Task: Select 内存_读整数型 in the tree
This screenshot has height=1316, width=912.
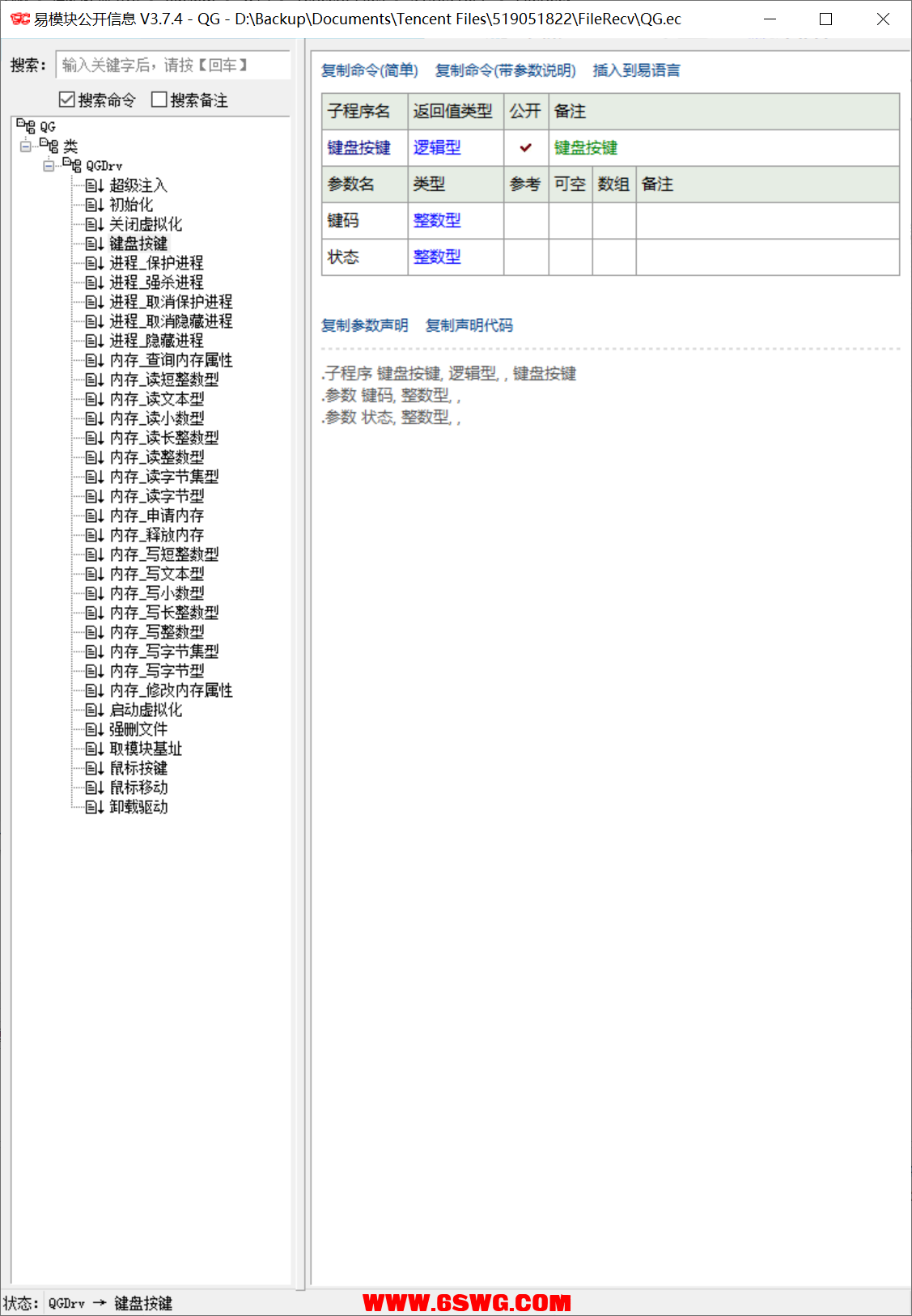Action: (x=157, y=458)
